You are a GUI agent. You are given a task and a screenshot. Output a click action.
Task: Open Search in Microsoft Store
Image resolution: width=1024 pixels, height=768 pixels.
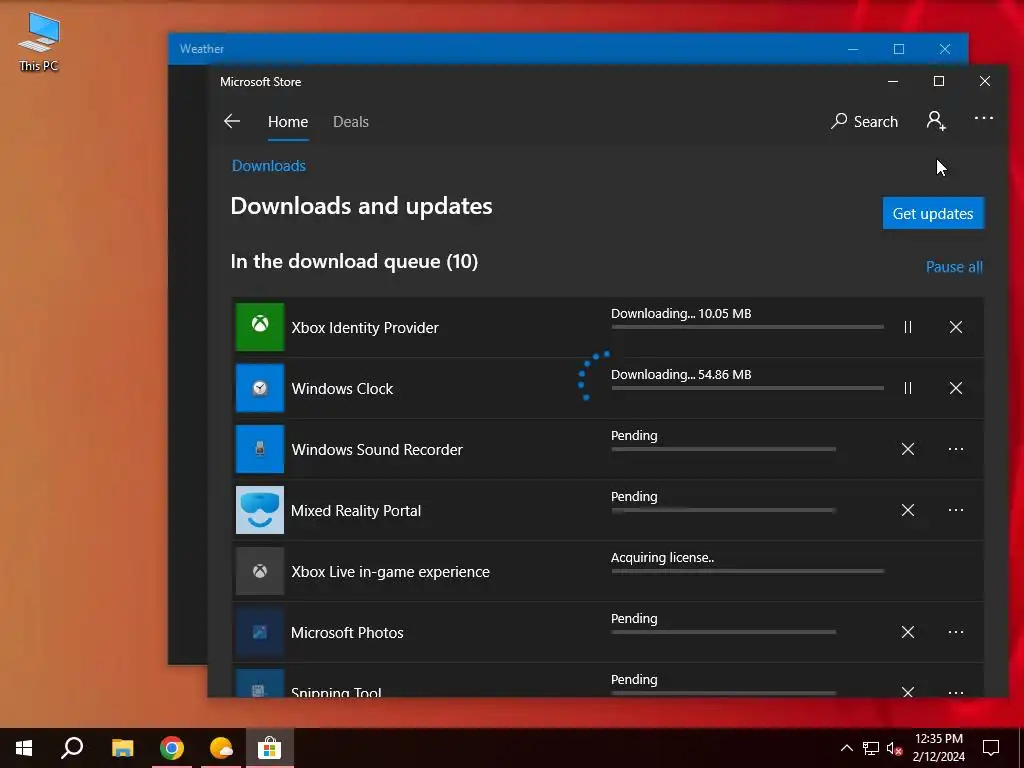[x=864, y=121]
